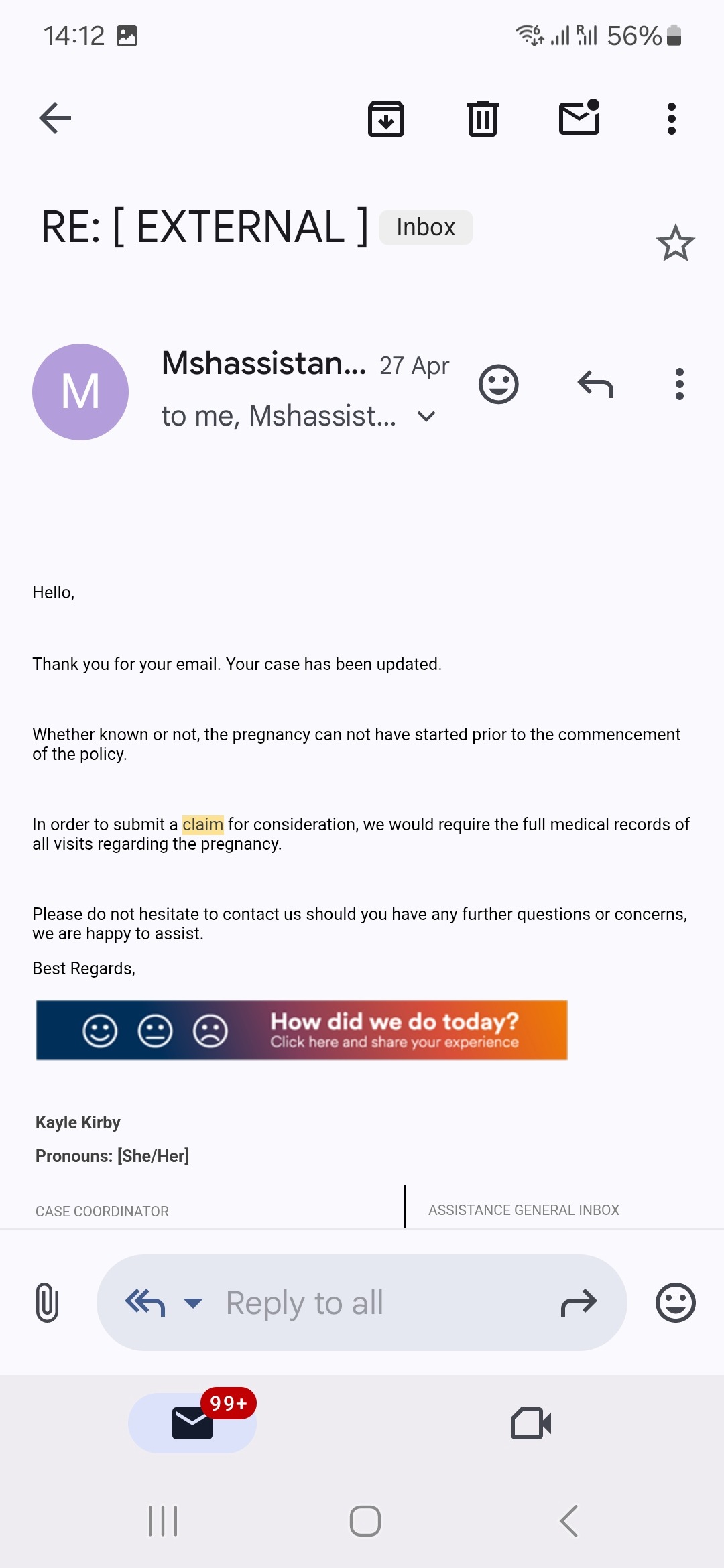Screen dimensions: 724x1568
Task: Open reply type dropdown arrow
Action: (193, 1303)
